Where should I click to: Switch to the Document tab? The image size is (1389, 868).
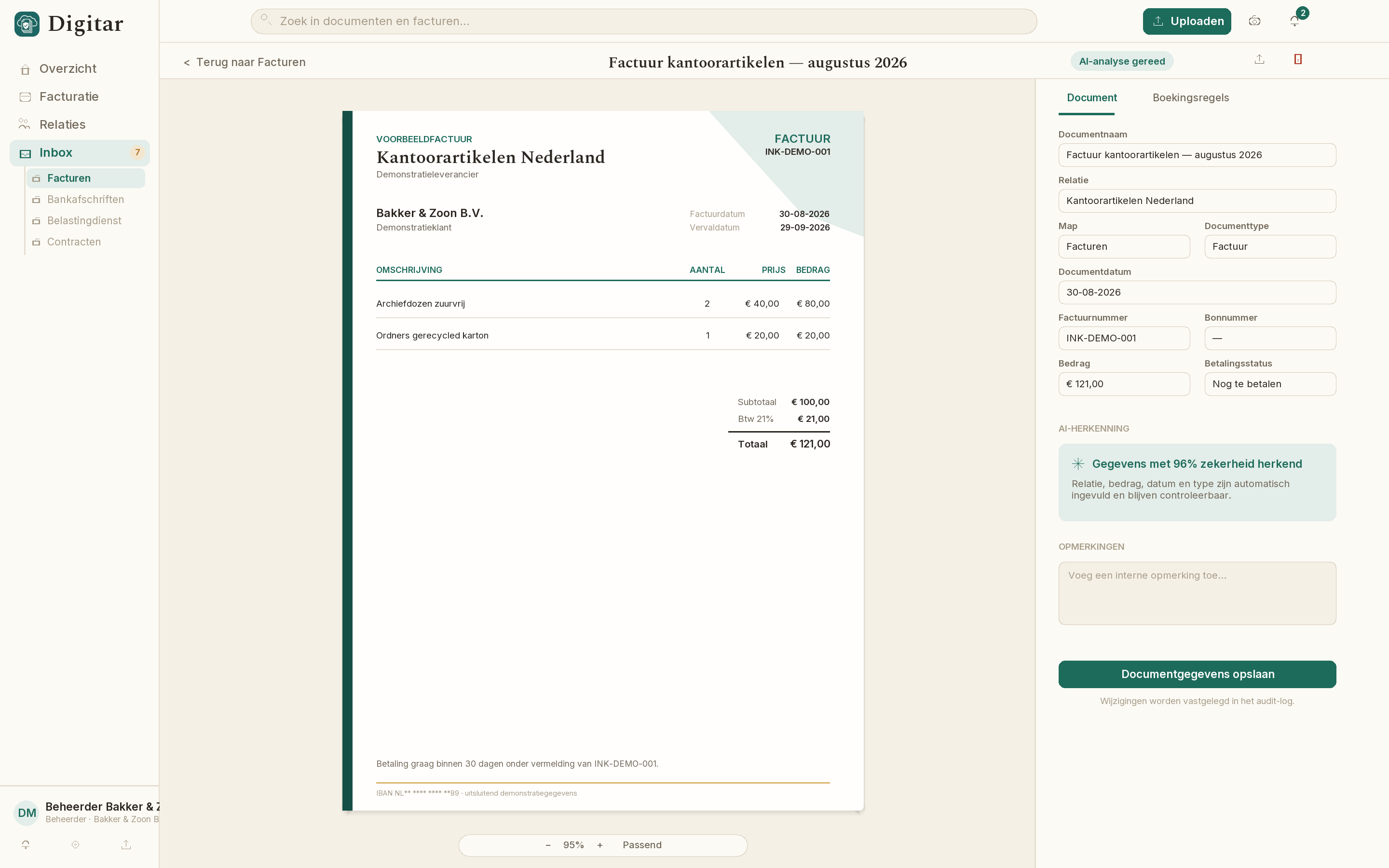1091,97
